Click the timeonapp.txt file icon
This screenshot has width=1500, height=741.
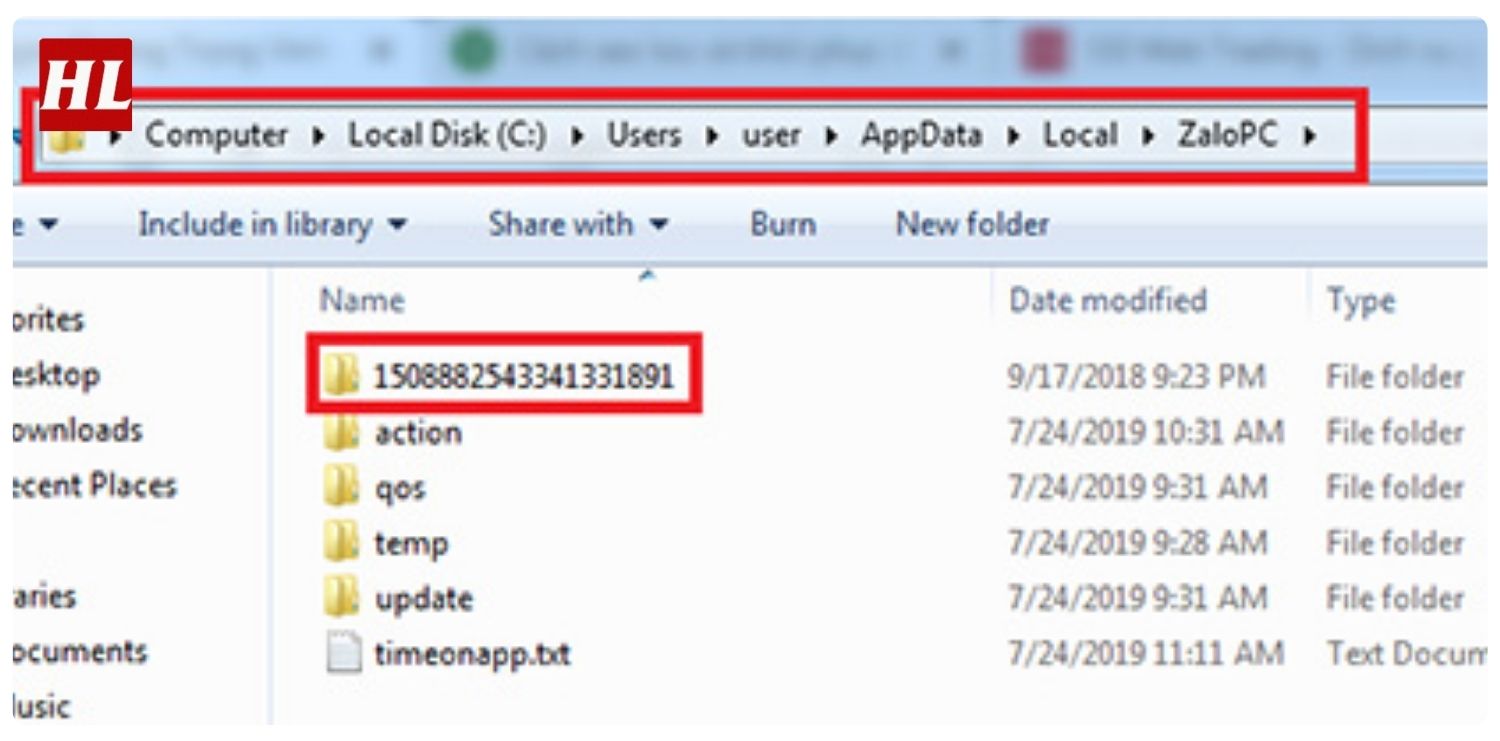coord(342,655)
